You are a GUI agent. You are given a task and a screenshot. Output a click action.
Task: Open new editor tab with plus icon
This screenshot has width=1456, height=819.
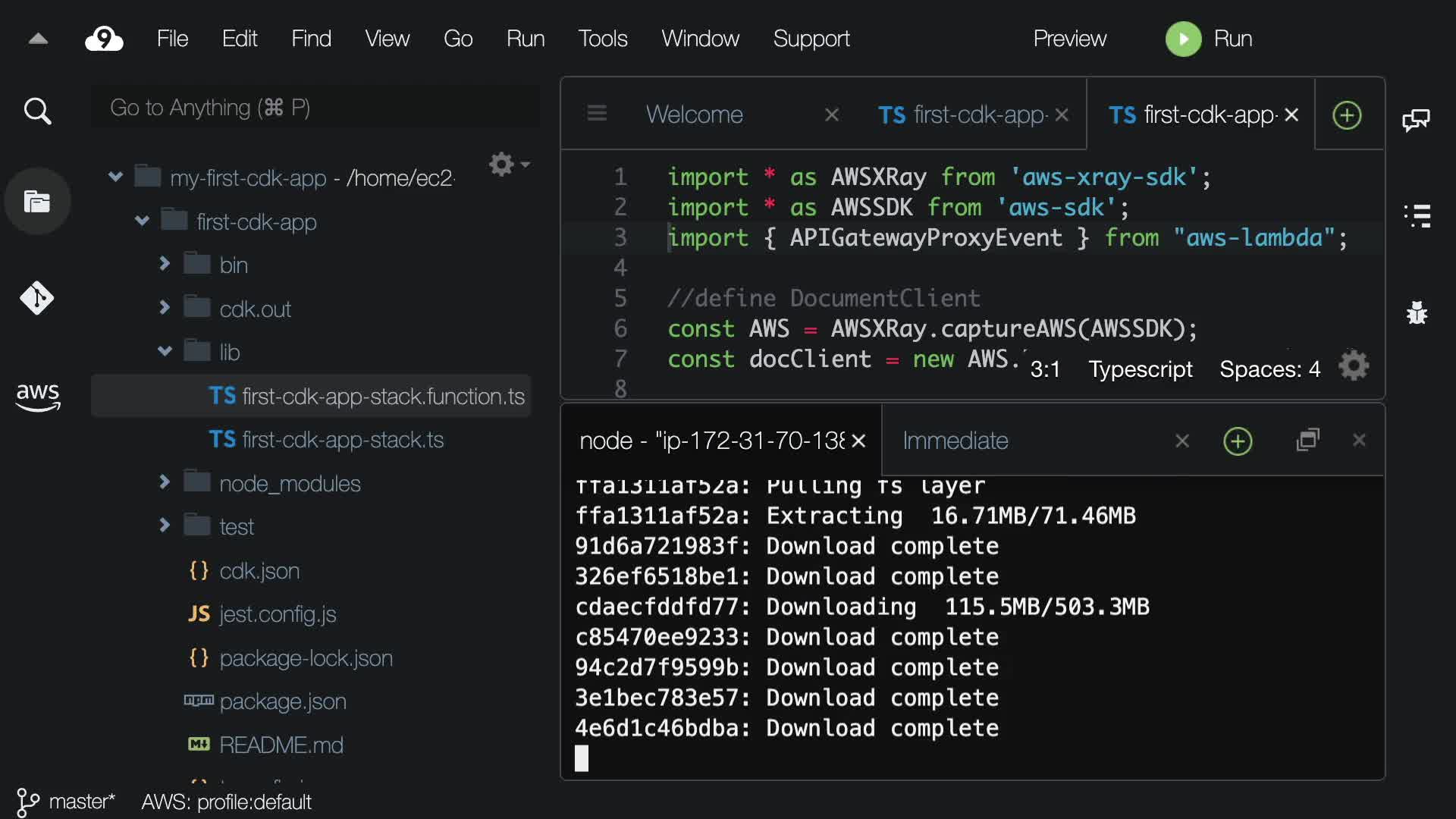click(x=1347, y=115)
